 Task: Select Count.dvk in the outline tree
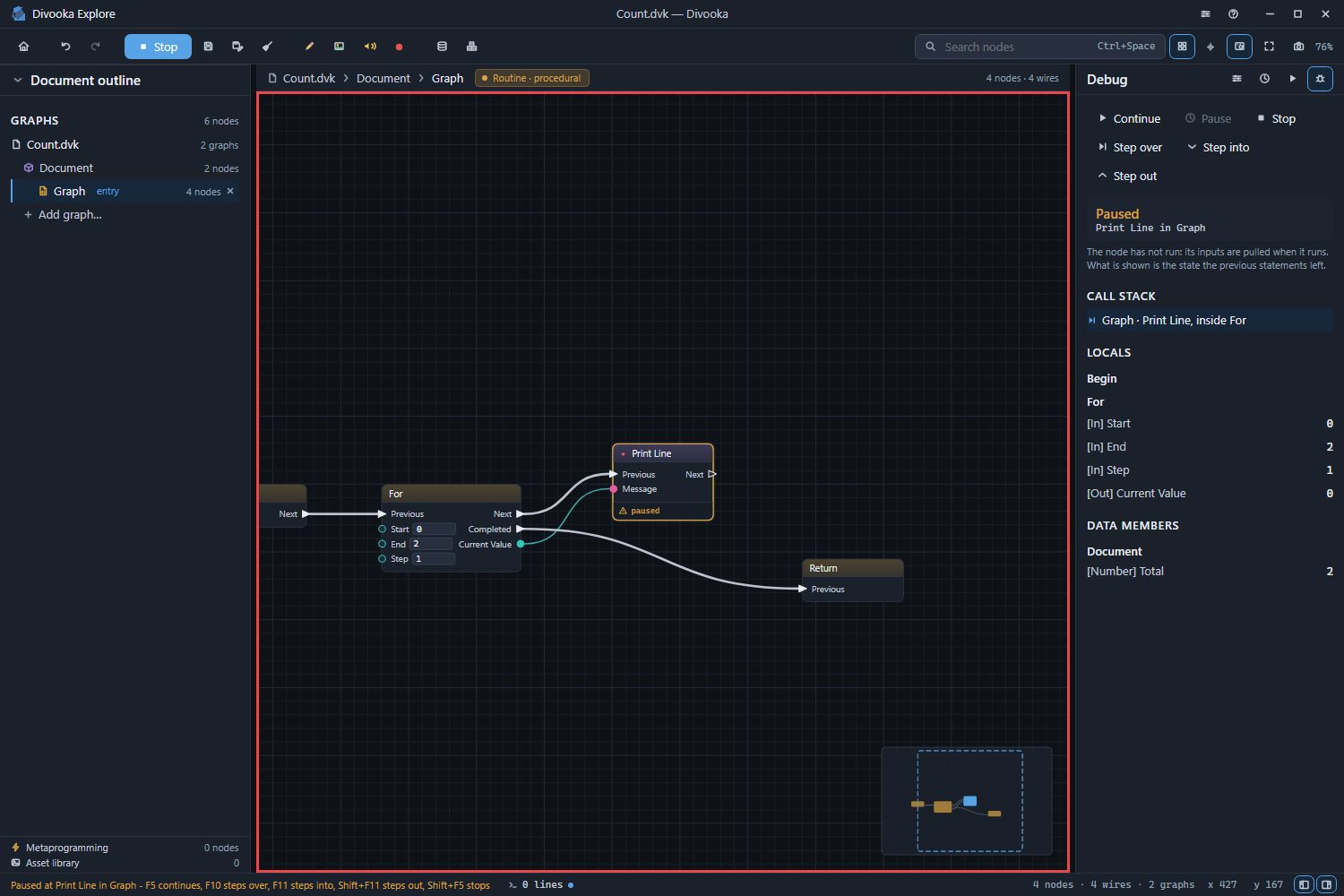pos(125,144)
